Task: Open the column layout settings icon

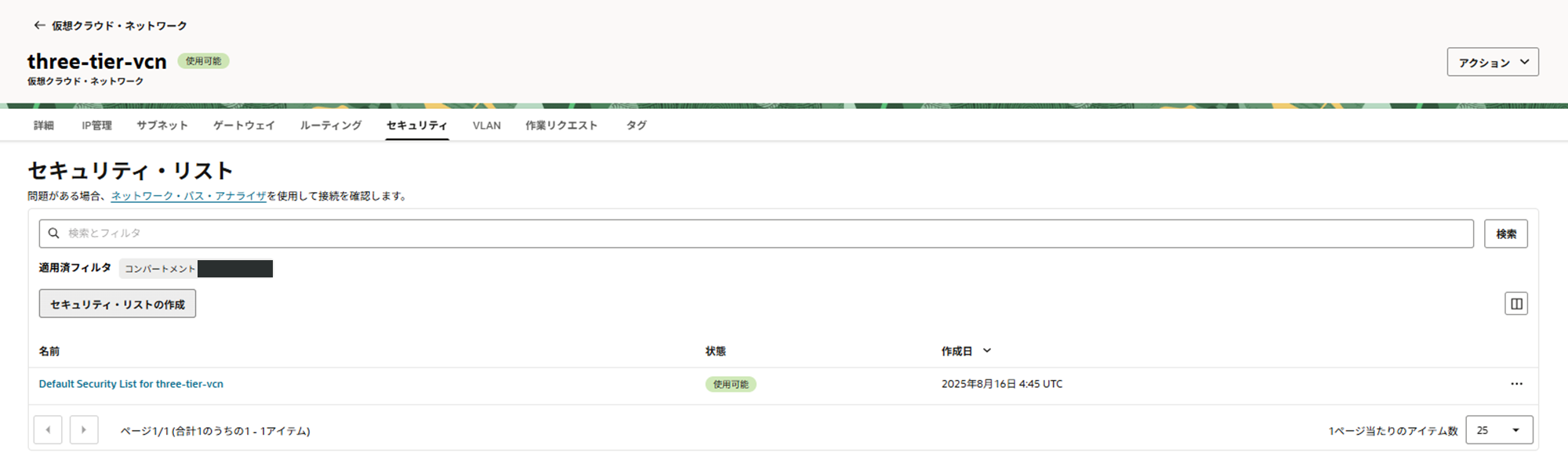Action: tap(1516, 304)
